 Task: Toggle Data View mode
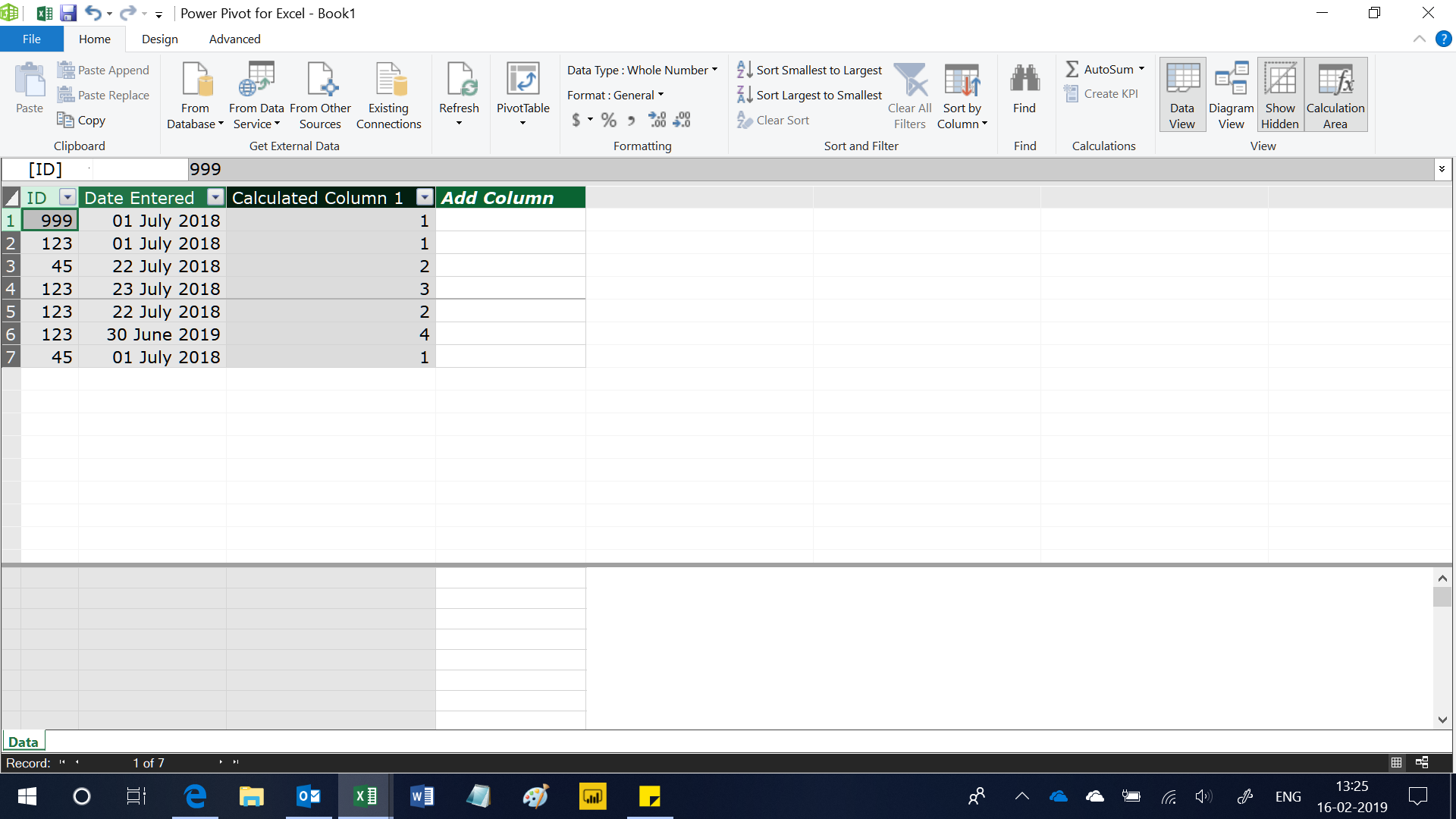[1181, 96]
